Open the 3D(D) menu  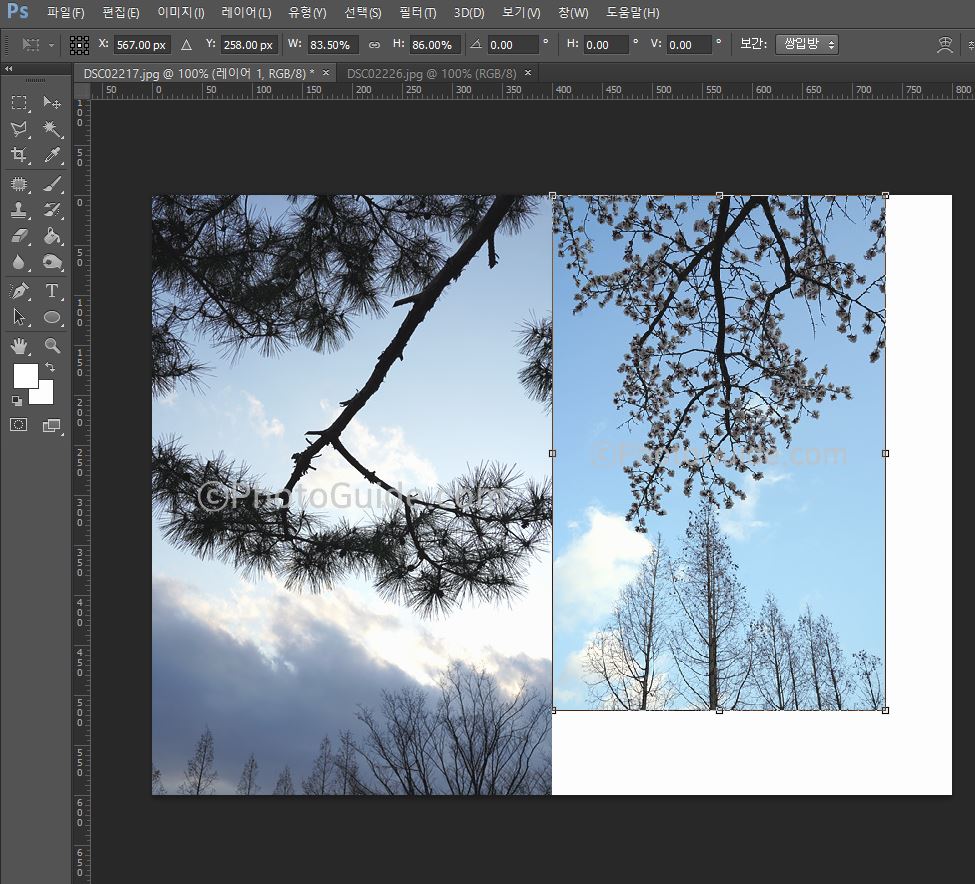pos(469,12)
